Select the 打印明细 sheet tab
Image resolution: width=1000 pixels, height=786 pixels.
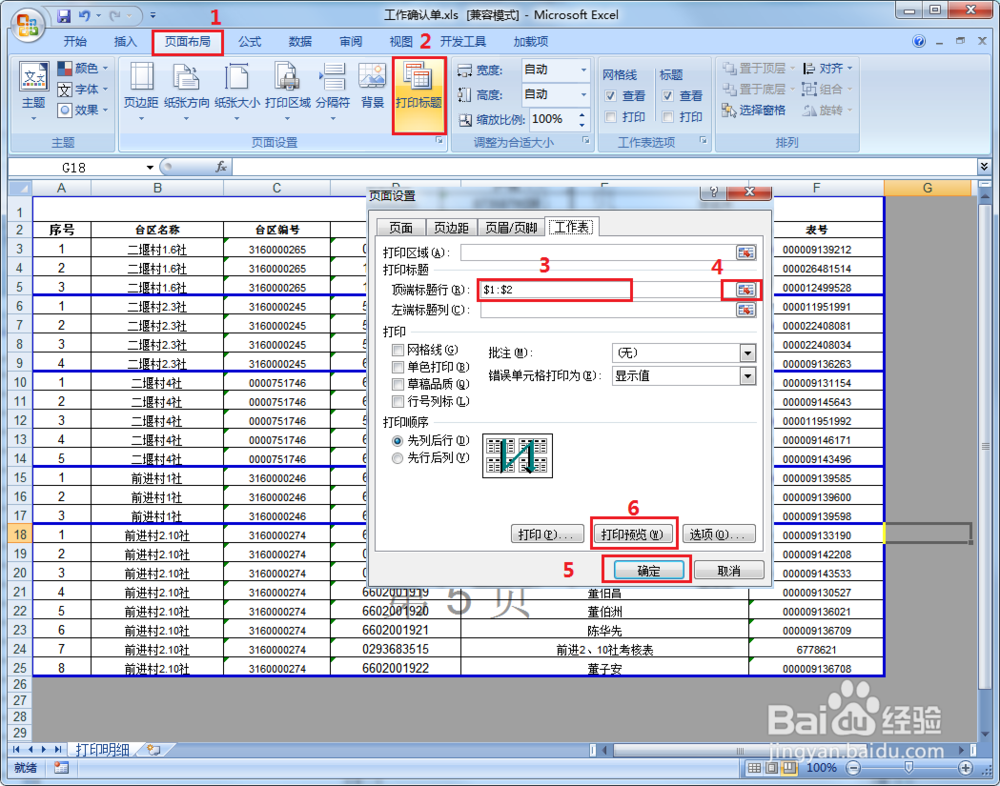(x=102, y=750)
